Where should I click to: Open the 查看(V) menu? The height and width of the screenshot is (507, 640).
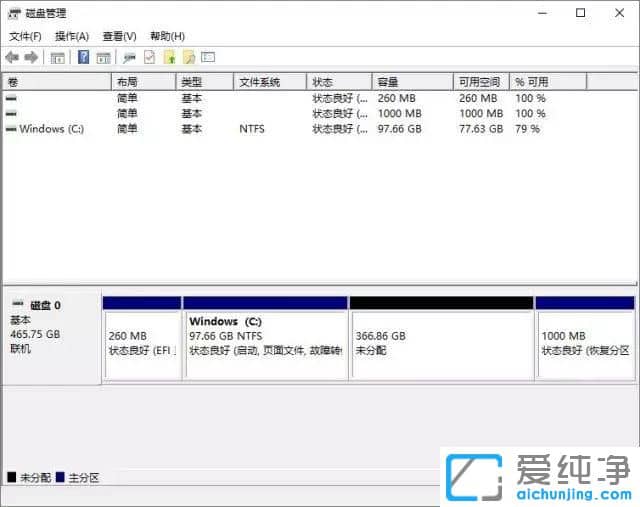point(119,36)
